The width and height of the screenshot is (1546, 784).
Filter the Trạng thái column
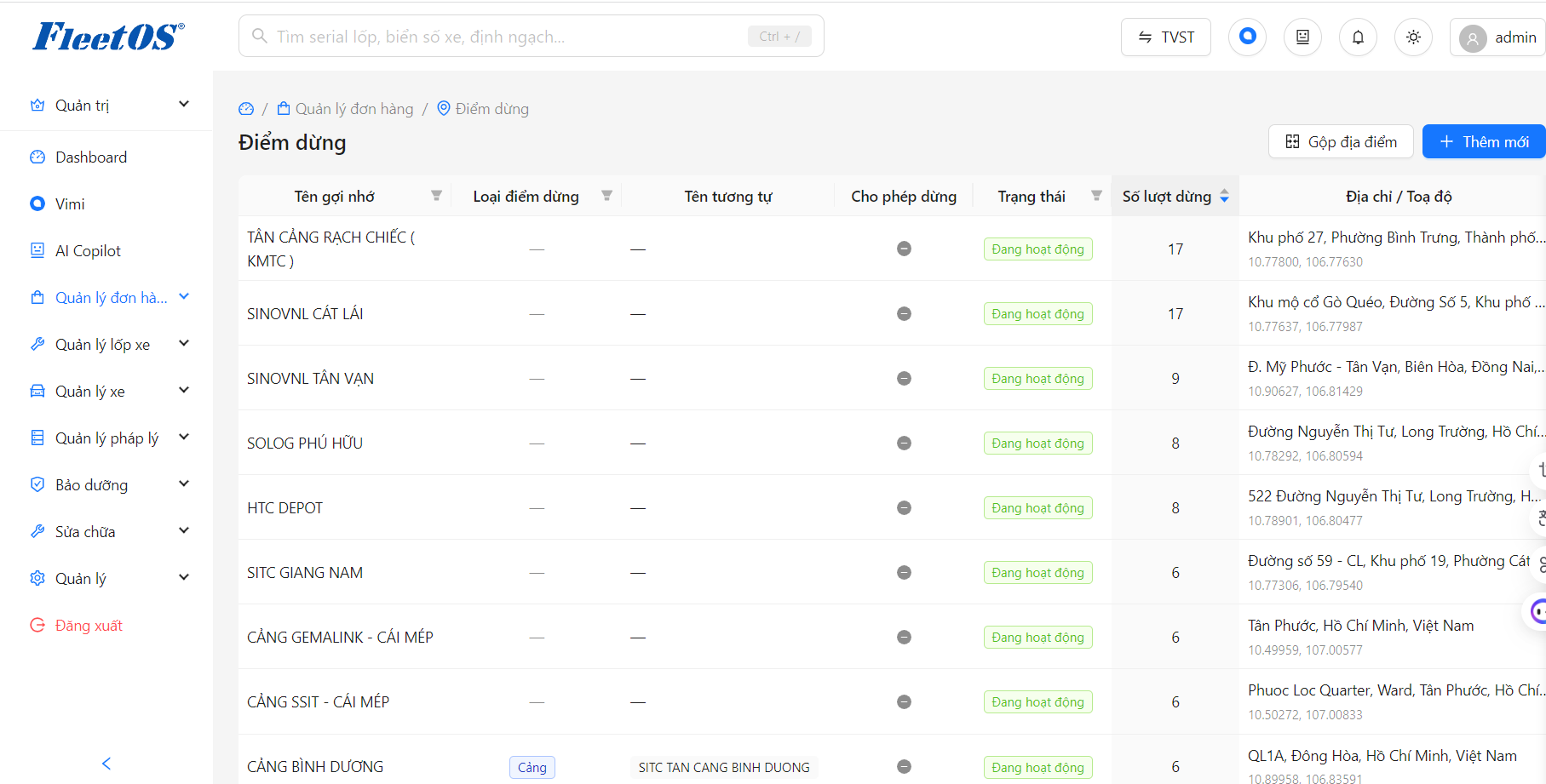click(x=1096, y=196)
